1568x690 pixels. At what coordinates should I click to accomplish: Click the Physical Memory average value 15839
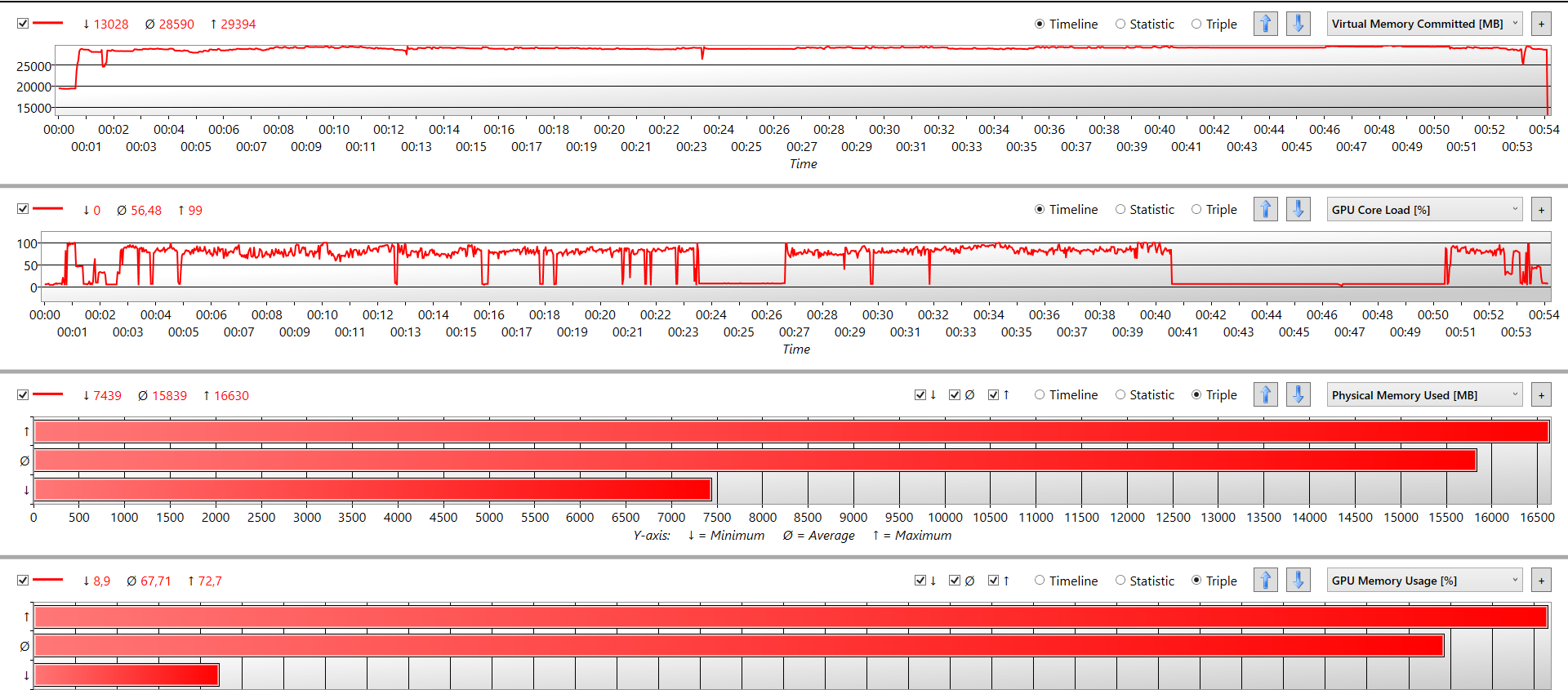click(170, 395)
